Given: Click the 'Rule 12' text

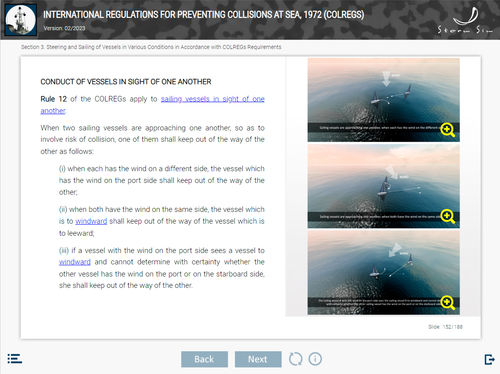Looking at the screenshot, I should click(x=54, y=99).
